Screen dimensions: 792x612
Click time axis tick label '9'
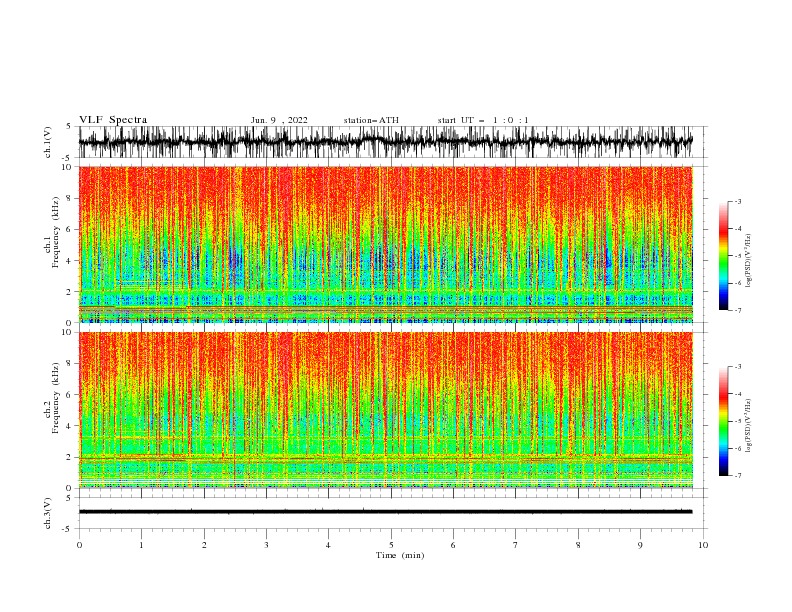coord(640,545)
